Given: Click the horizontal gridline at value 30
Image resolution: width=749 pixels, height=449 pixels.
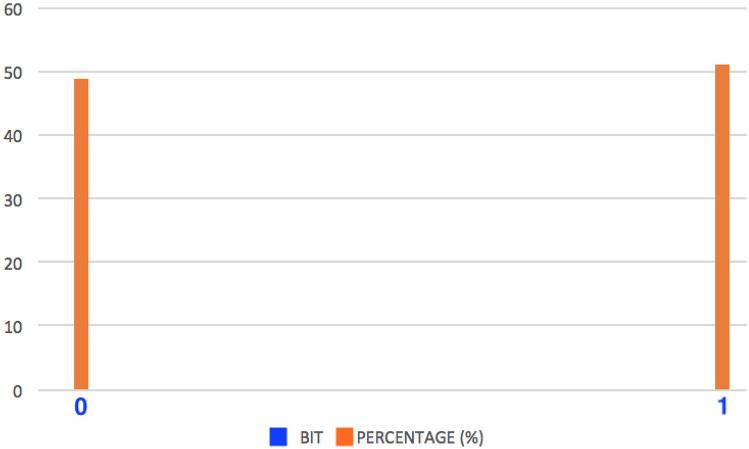Looking at the screenshot, I should click(400, 198).
